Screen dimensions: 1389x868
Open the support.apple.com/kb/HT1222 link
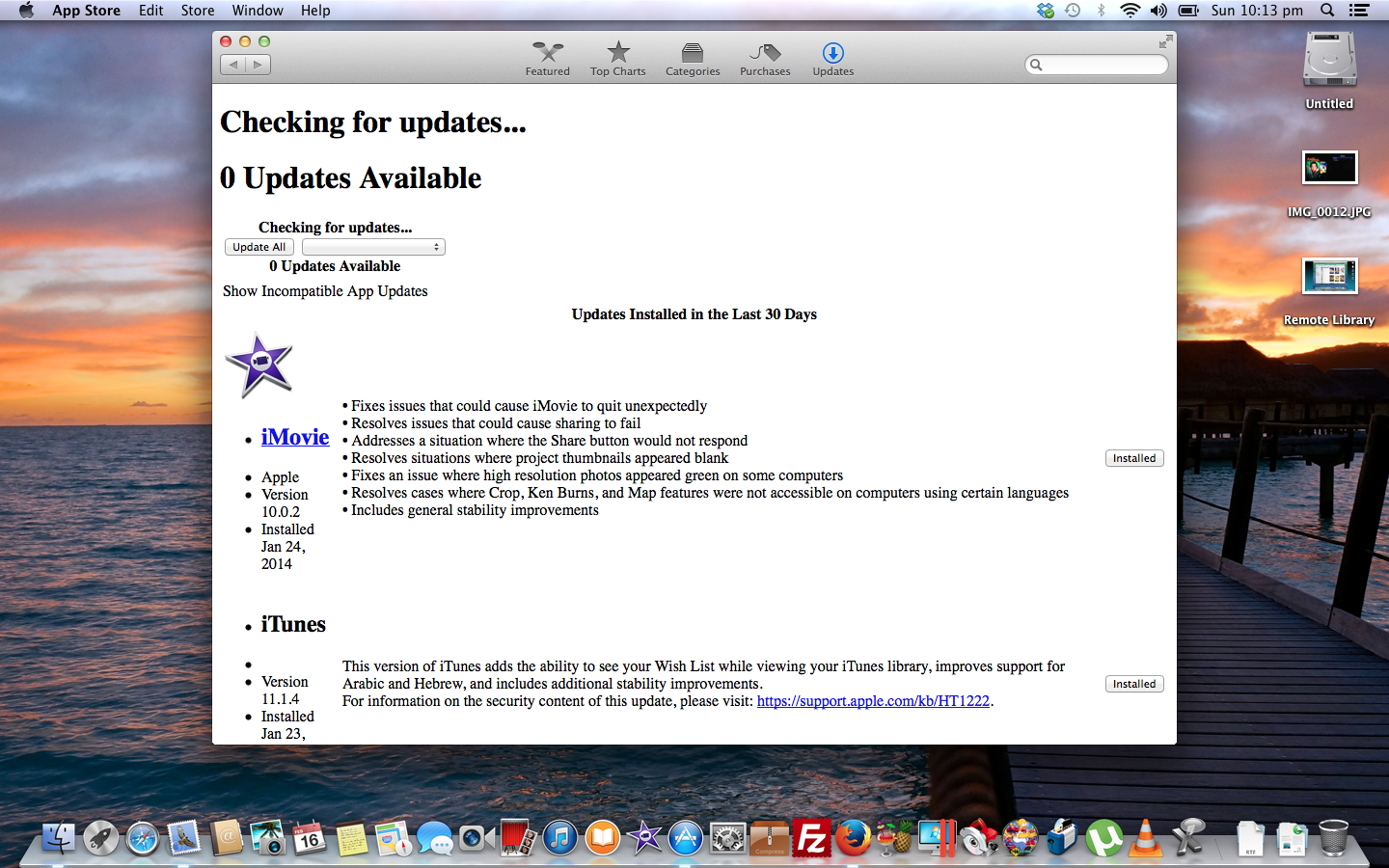click(873, 701)
